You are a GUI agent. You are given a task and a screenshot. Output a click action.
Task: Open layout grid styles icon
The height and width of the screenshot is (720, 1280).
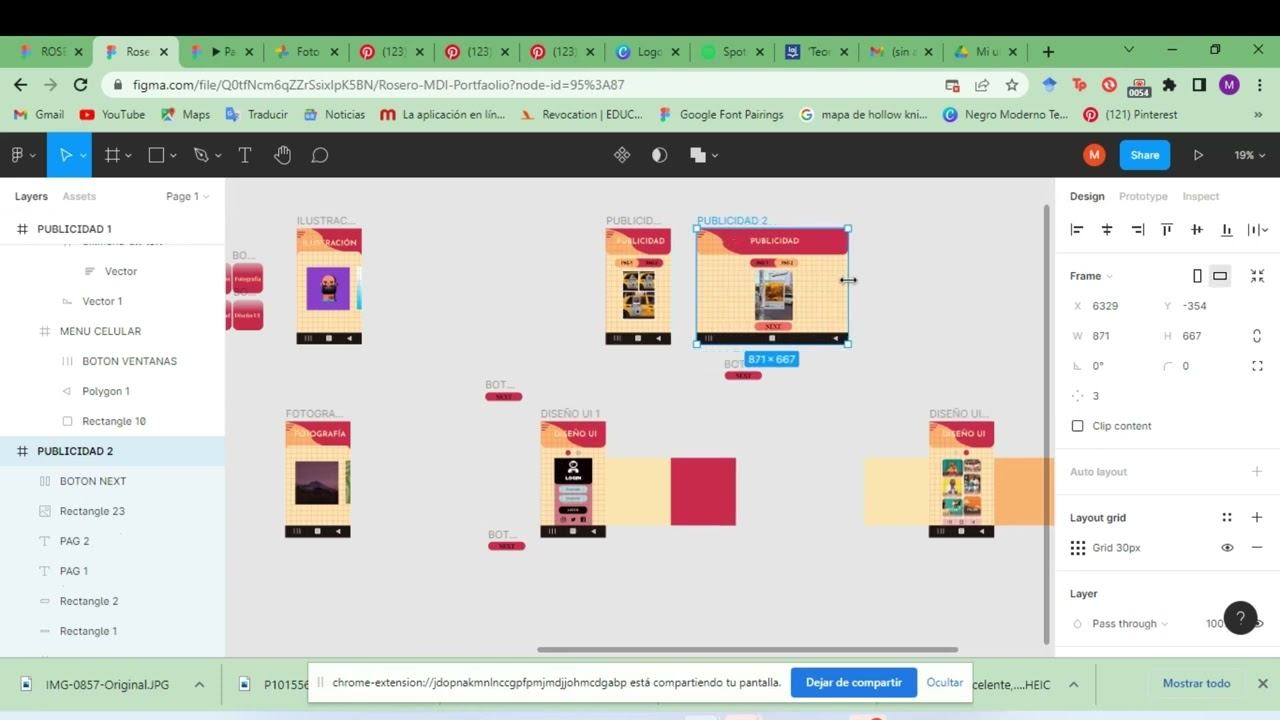(1227, 517)
